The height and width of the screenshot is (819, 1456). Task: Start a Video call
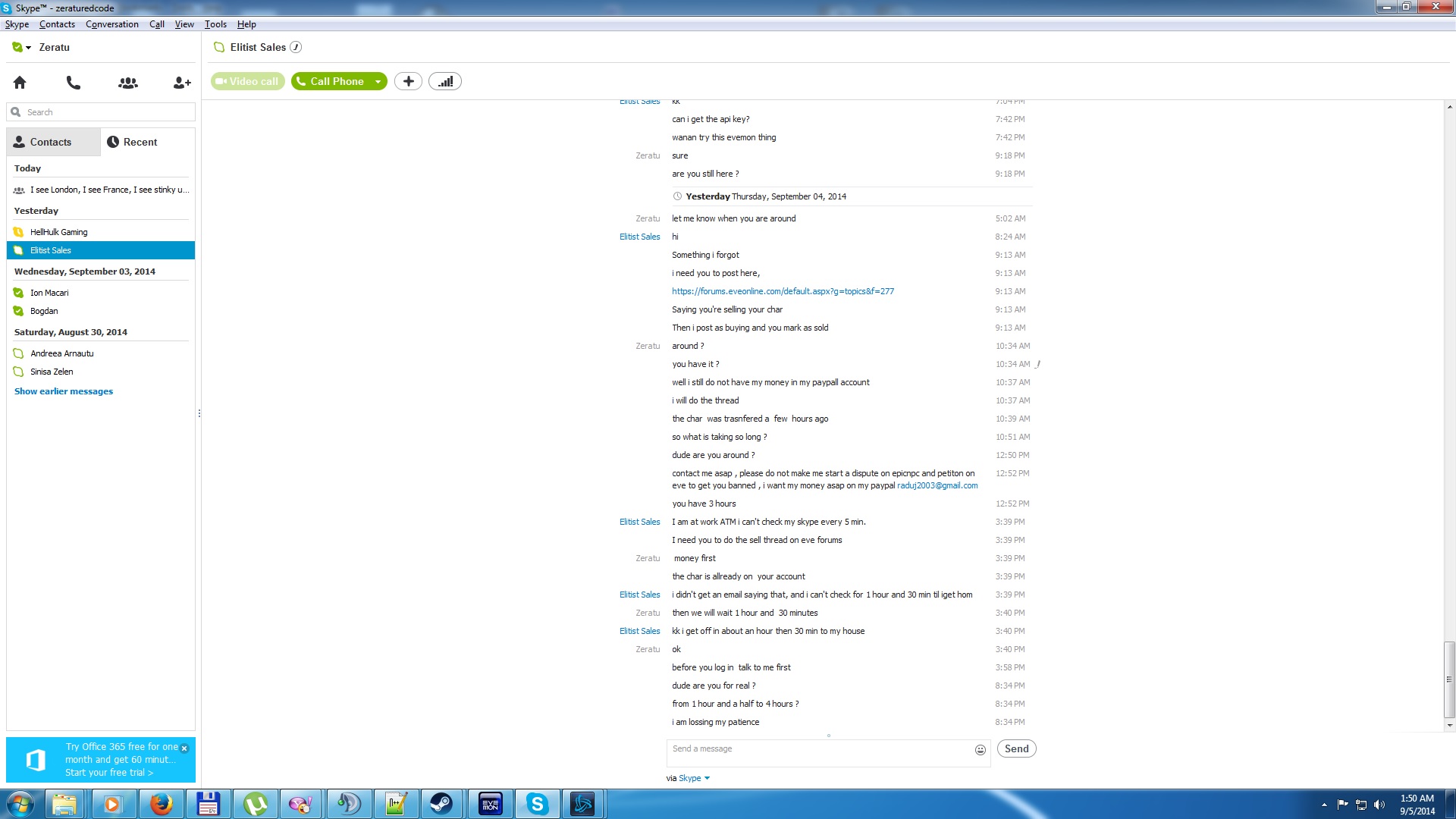[248, 81]
